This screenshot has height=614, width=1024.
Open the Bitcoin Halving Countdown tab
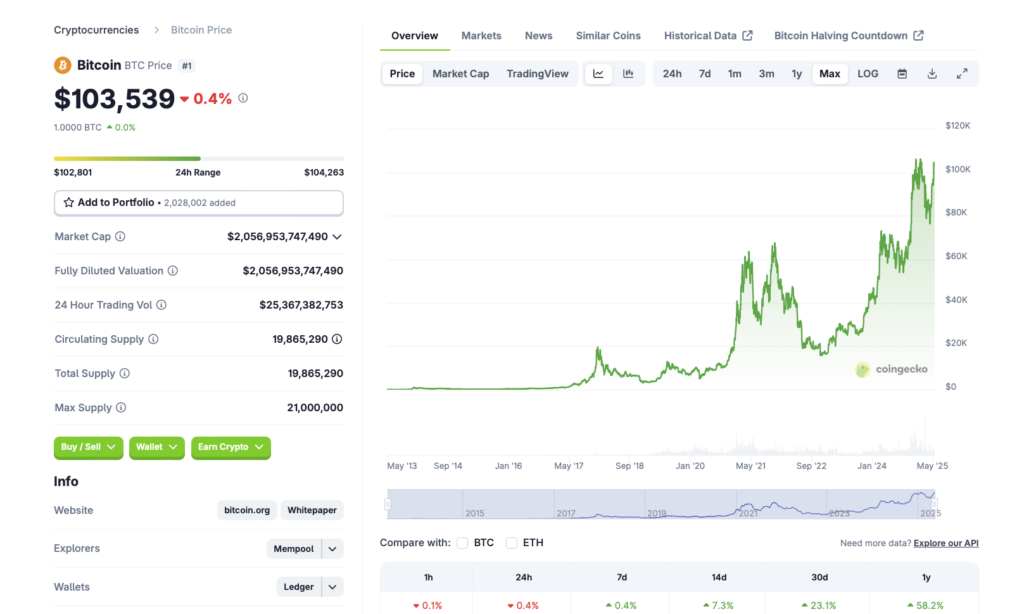pyautogui.click(x=848, y=36)
